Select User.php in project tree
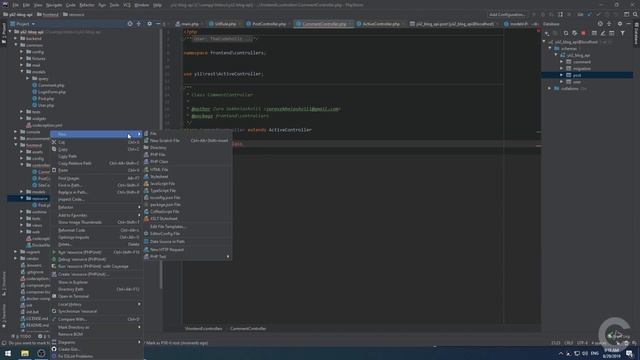Image resolution: width=640 pixels, height=360 pixels. (x=46, y=105)
